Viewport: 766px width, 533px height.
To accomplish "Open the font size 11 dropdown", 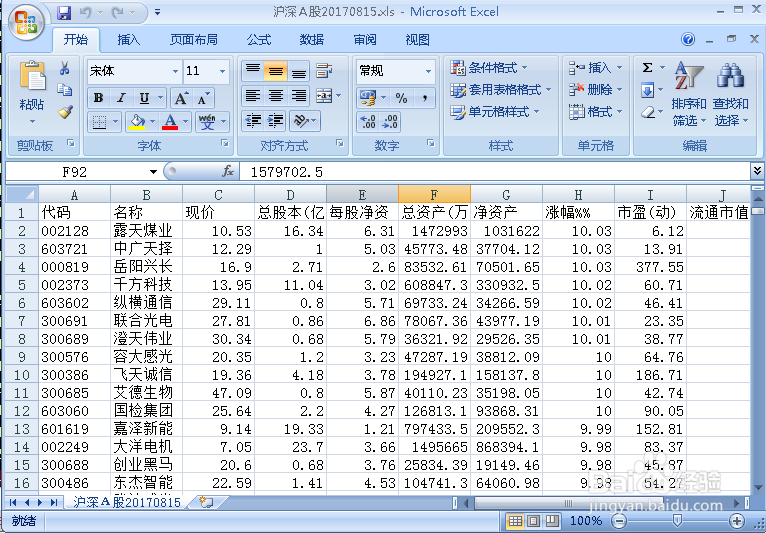I will click(x=222, y=71).
